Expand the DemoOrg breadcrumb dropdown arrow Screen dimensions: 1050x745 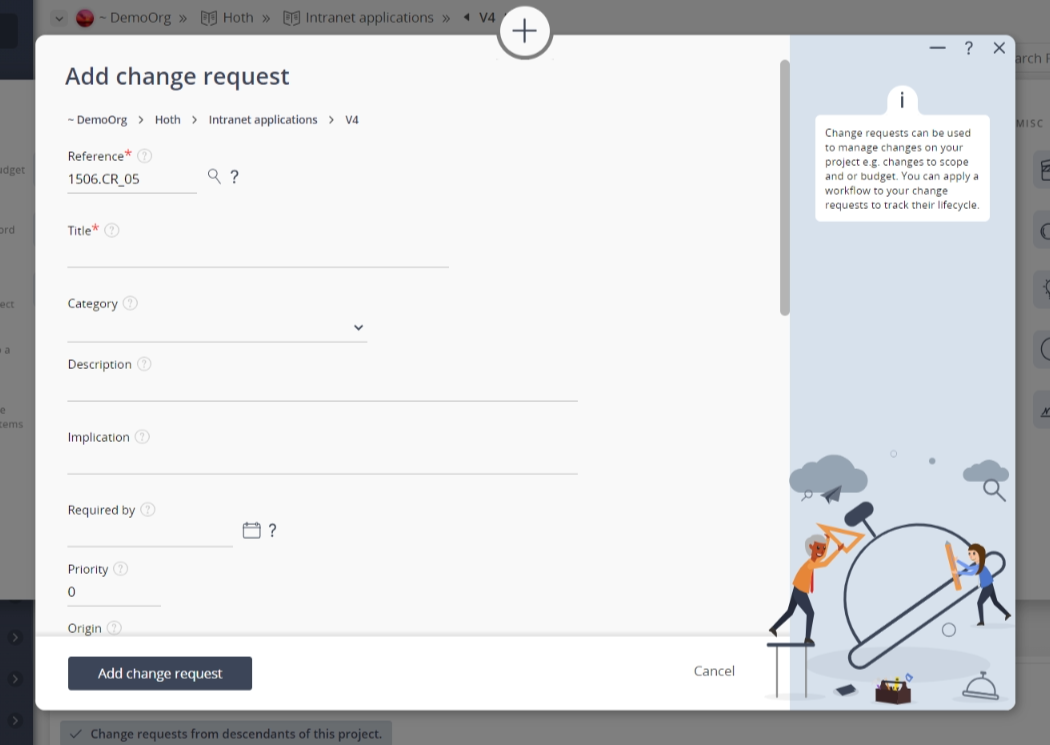click(58, 18)
